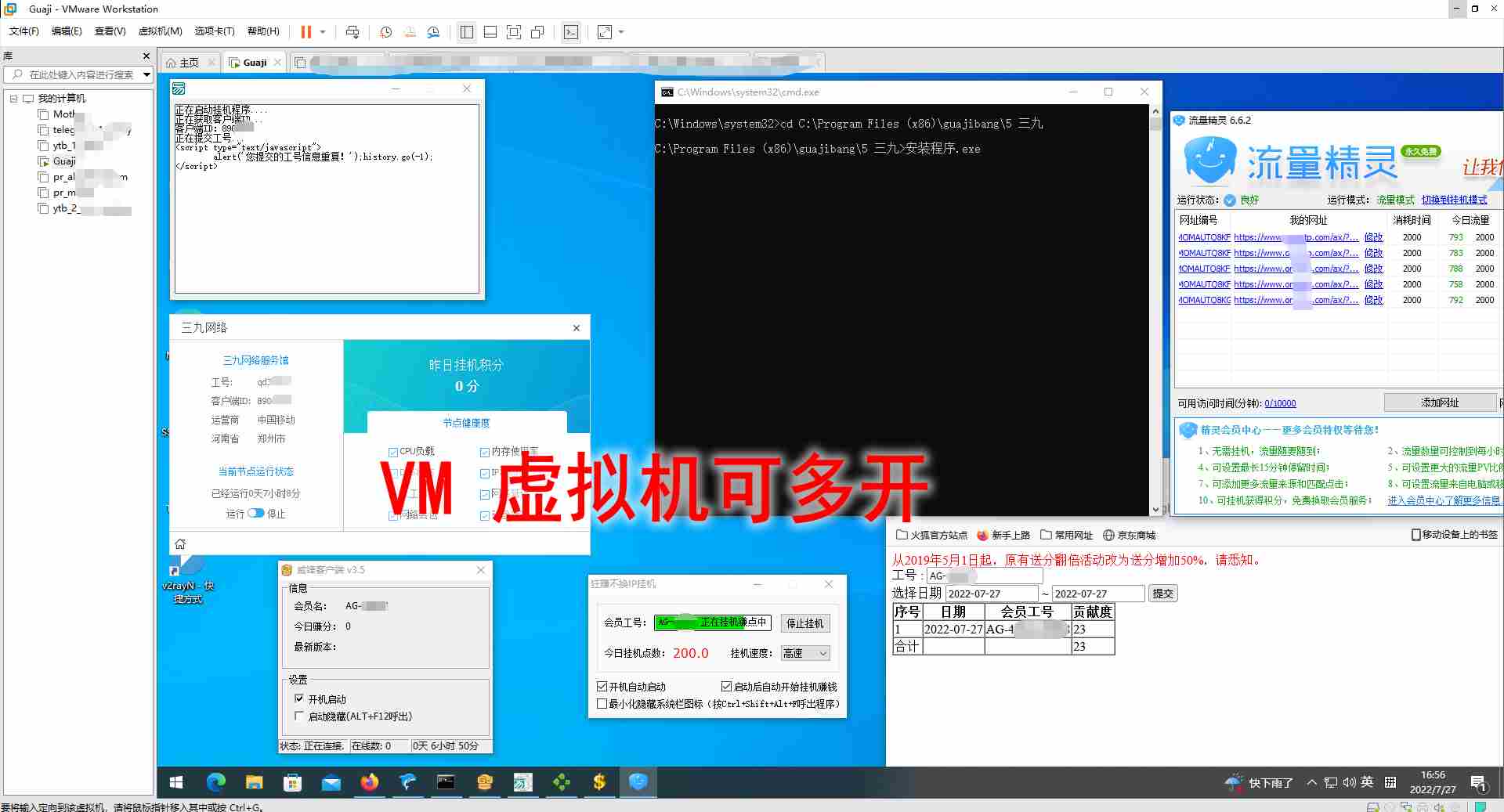Click the VMware pause virtual machine icon

pyautogui.click(x=306, y=32)
